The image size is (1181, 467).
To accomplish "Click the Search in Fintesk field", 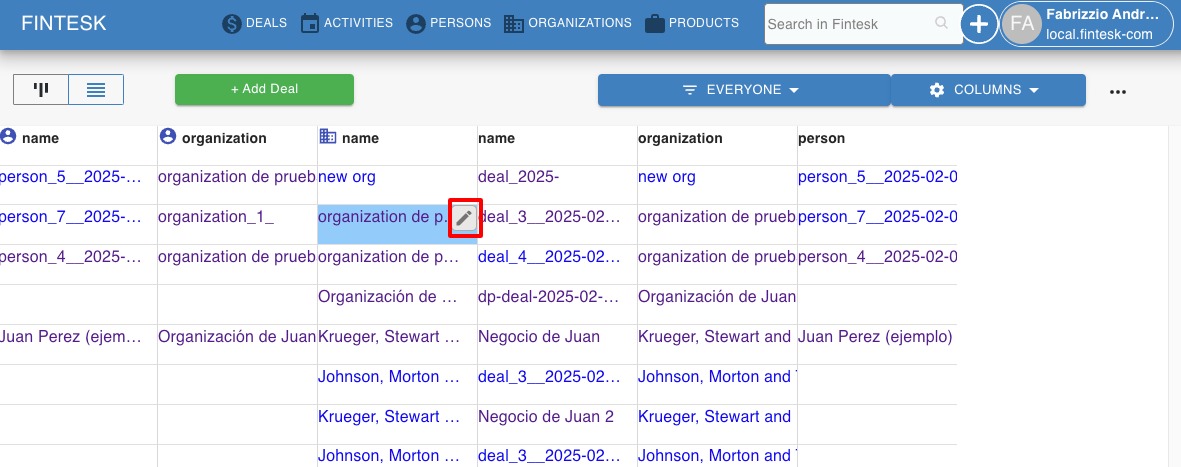I will point(848,23).
